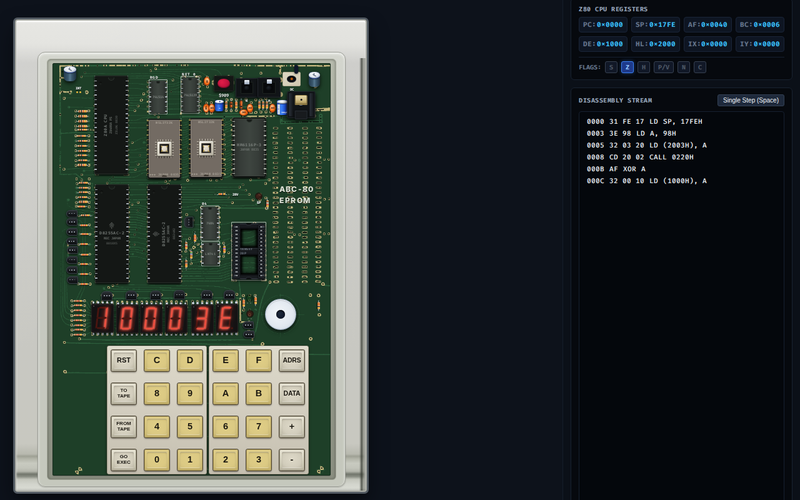
Task: Toggle the H flag indicator
Action: click(643, 67)
